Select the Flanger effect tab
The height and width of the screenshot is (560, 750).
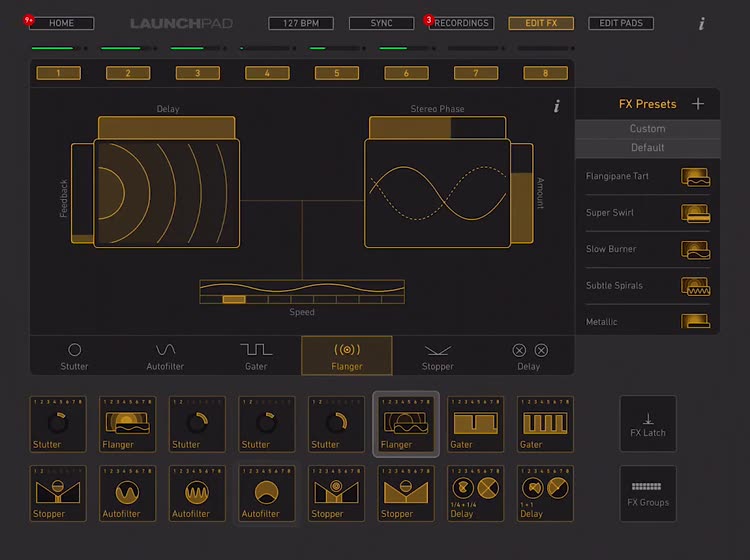[x=347, y=356]
